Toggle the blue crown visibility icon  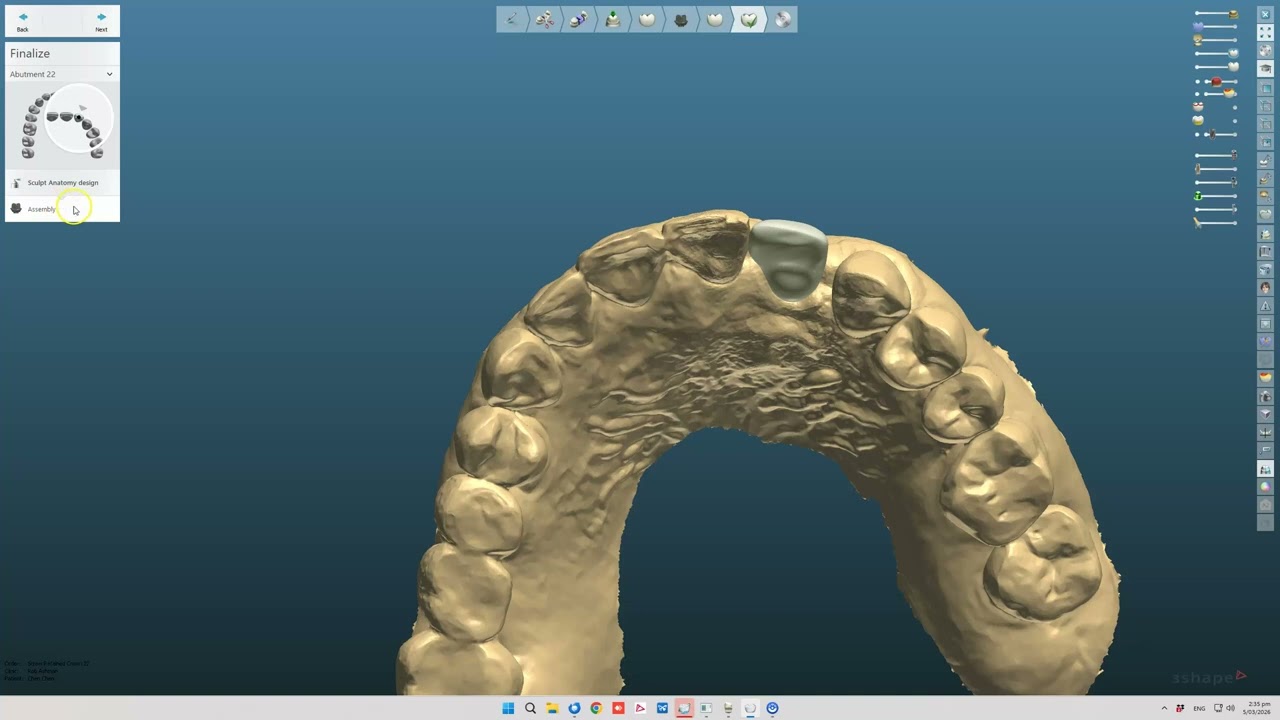pyautogui.click(x=1197, y=26)
